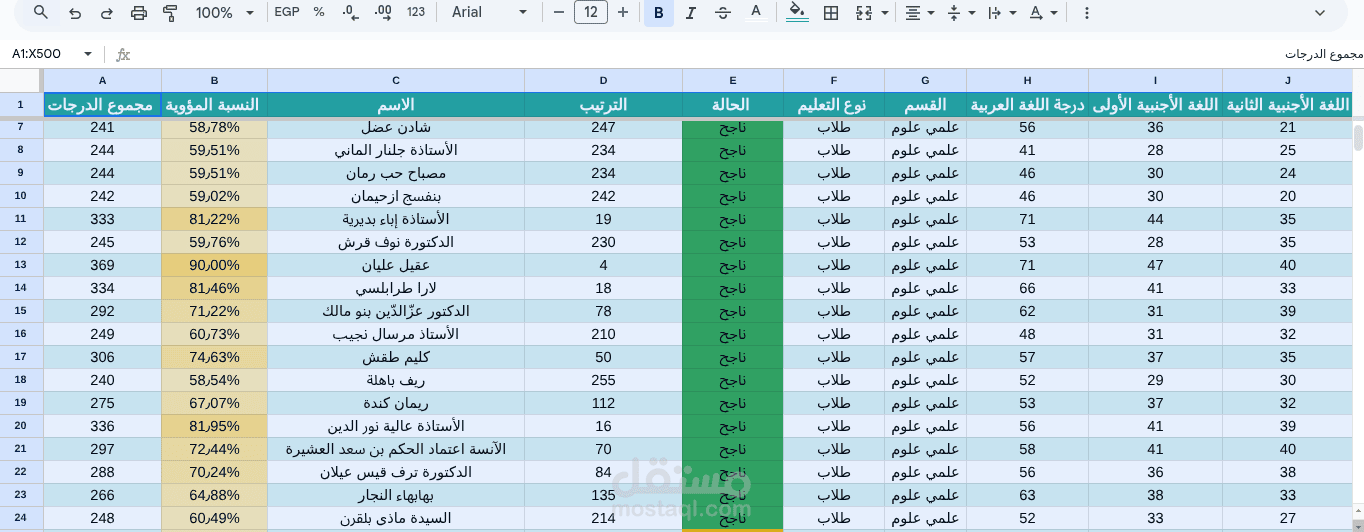Viewport: 1364px width, 532px height.
Task: Click the مجموع الدرجات header cell
Action: click(102, 105)
